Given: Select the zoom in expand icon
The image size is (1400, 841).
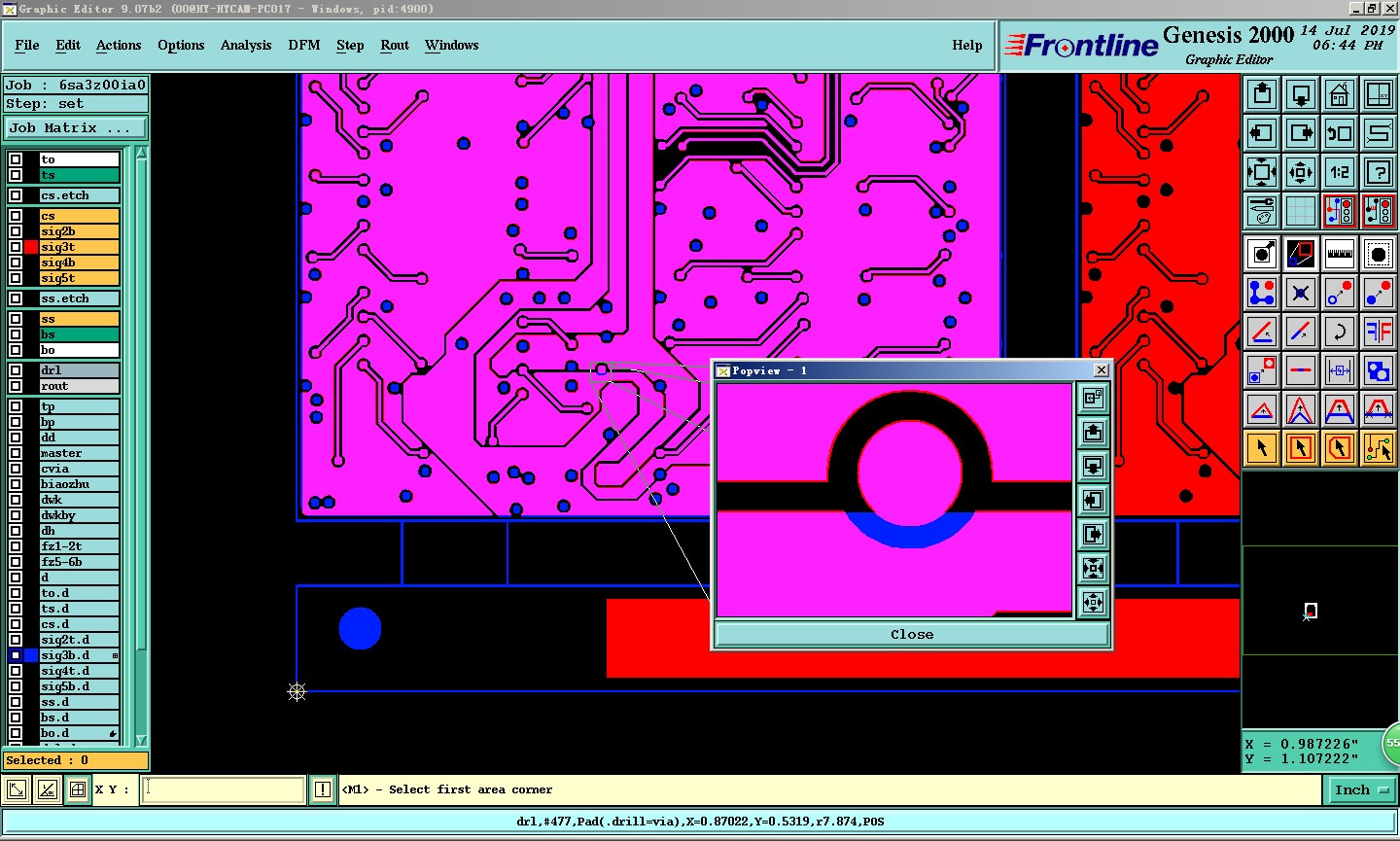Looking at the screenshot, I should coord(1262,172).
